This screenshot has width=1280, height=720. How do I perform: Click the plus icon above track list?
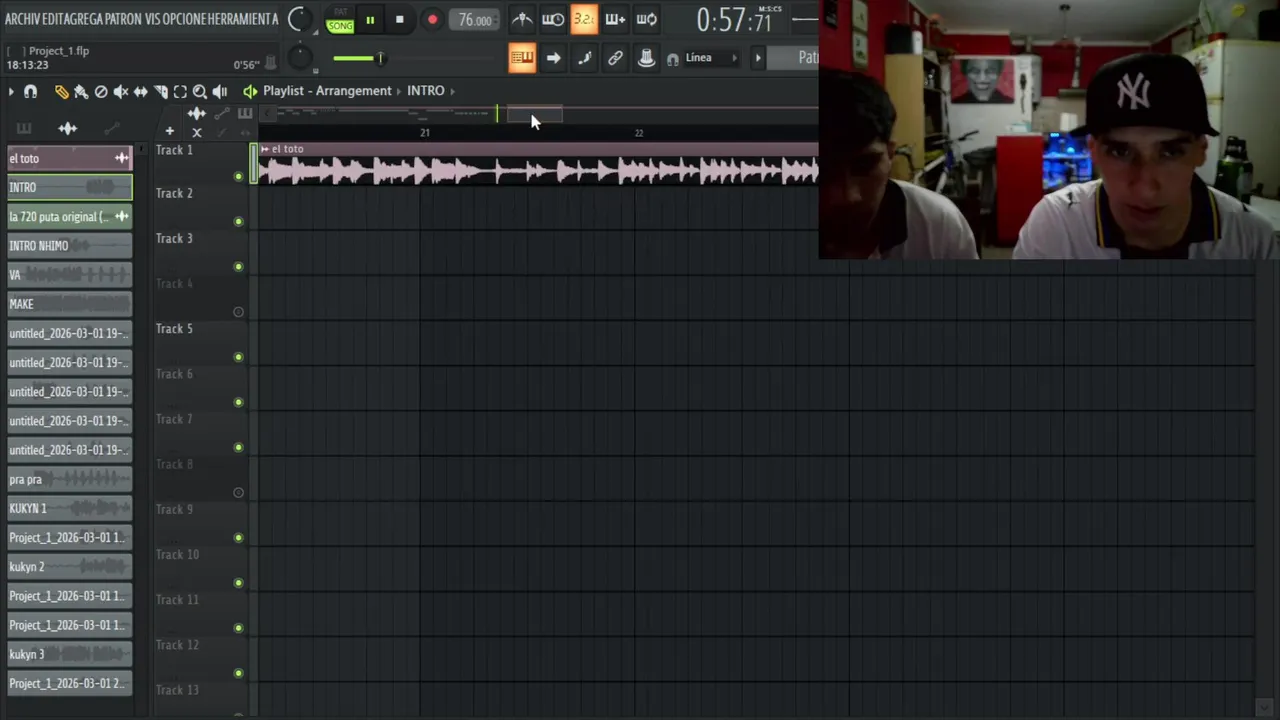[x=170, y=131]
